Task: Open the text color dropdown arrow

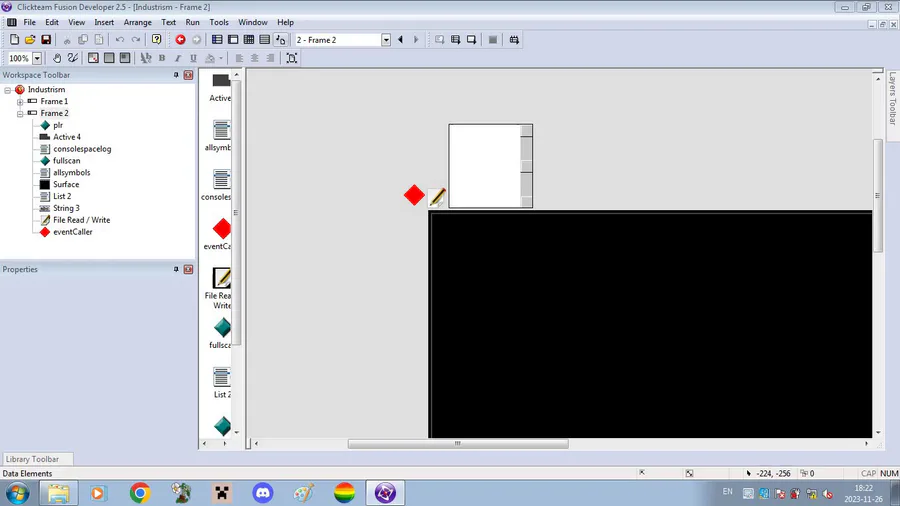Action: point(221,58)
